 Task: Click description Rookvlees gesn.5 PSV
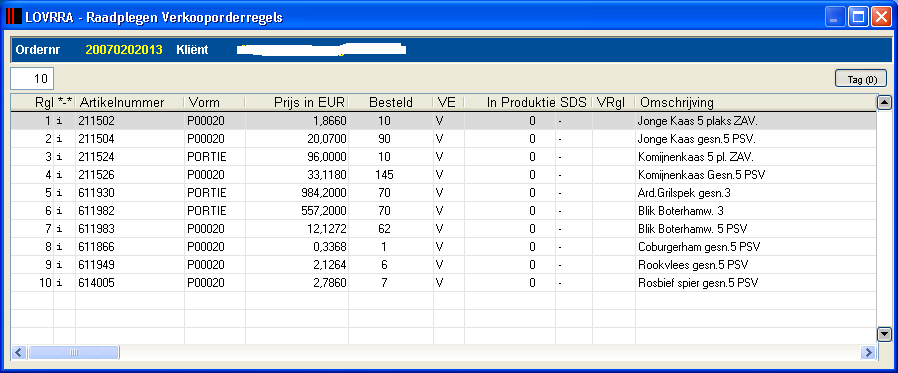[694, 264]
